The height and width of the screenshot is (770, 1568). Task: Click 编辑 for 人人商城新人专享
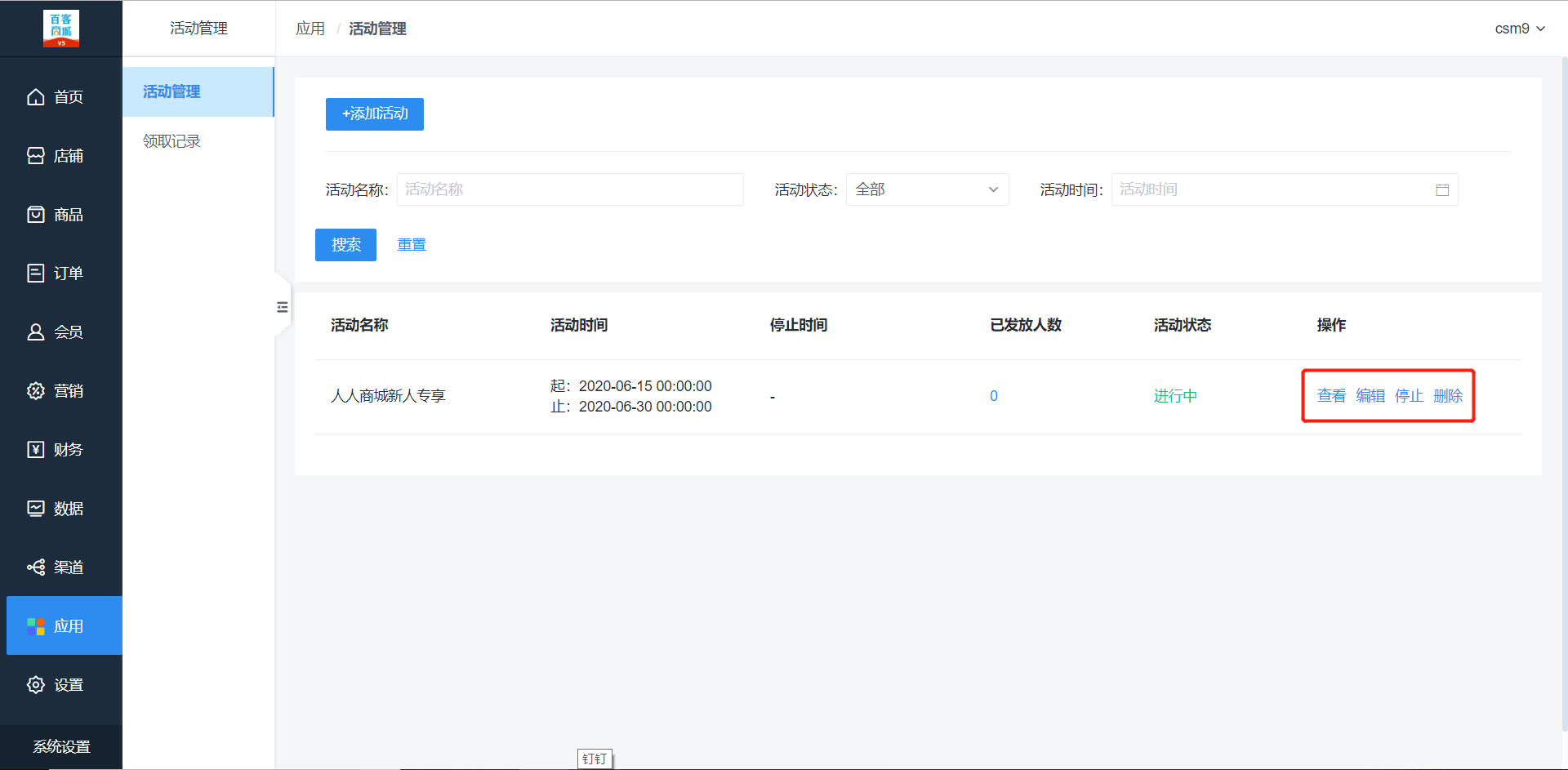(1370, 396)
